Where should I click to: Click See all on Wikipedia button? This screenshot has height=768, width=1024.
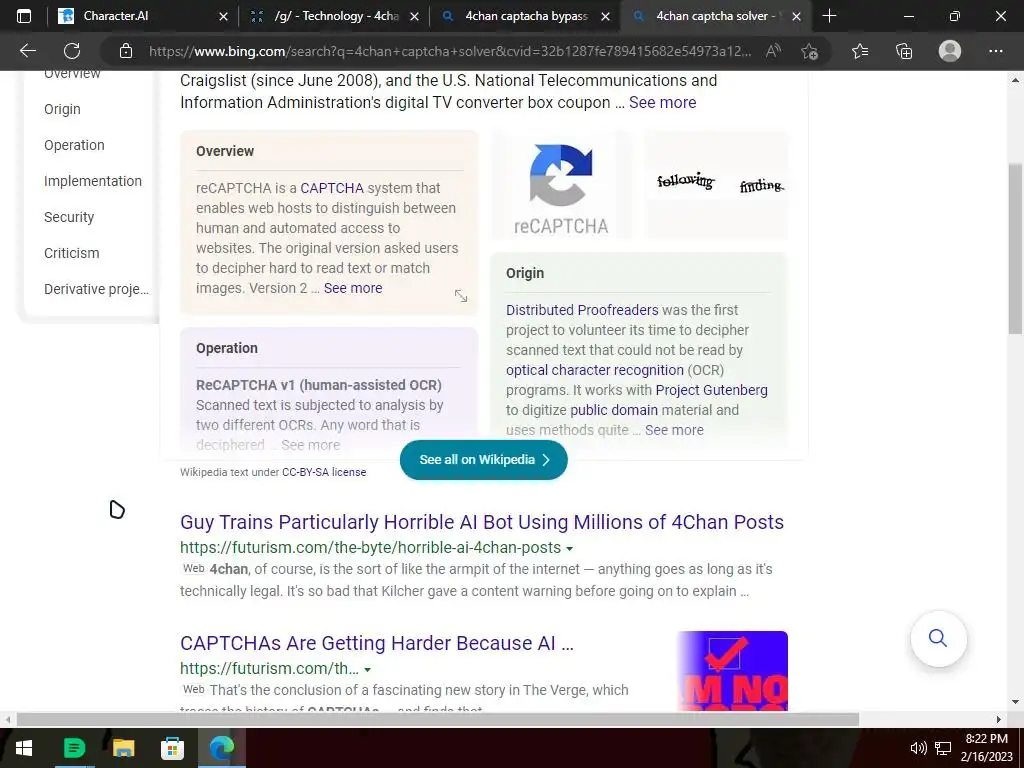pos(483,460)
